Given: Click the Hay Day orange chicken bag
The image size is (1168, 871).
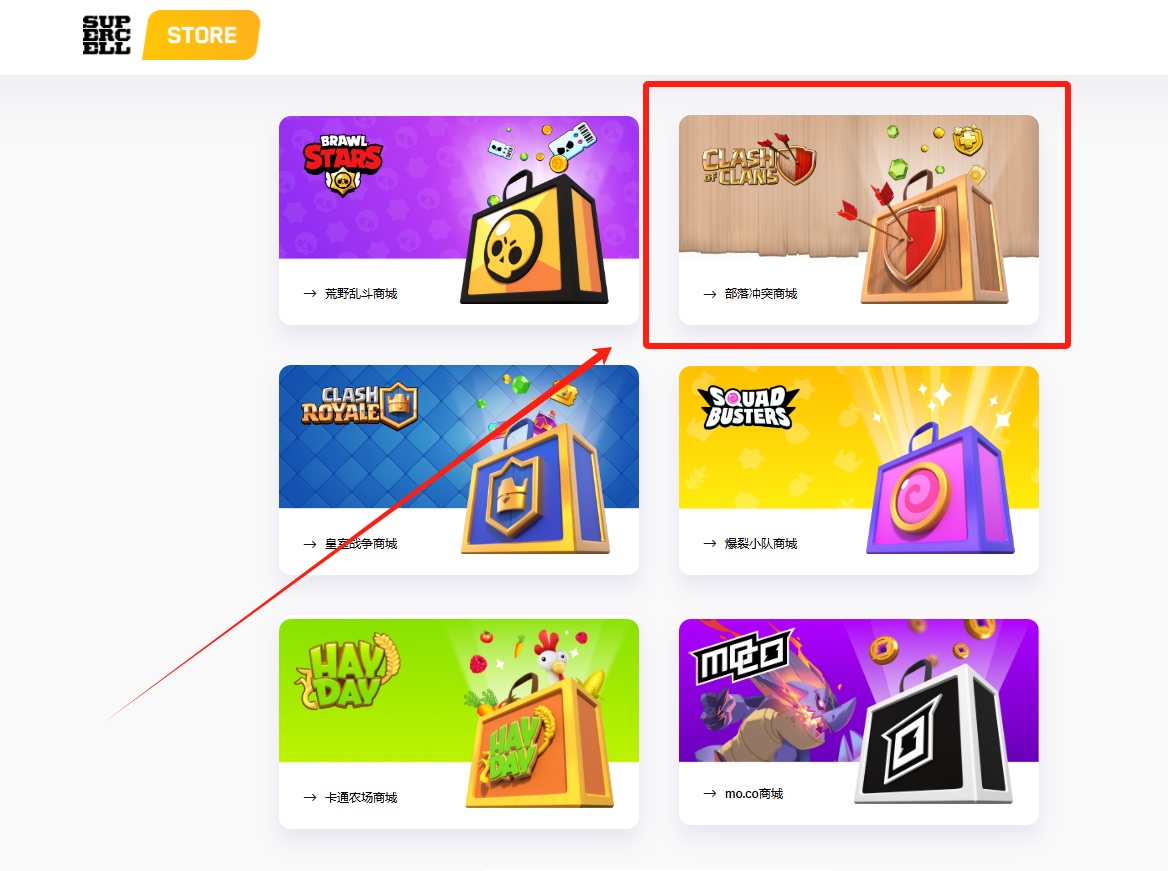Looking at the screenshot, I should 539,738.
